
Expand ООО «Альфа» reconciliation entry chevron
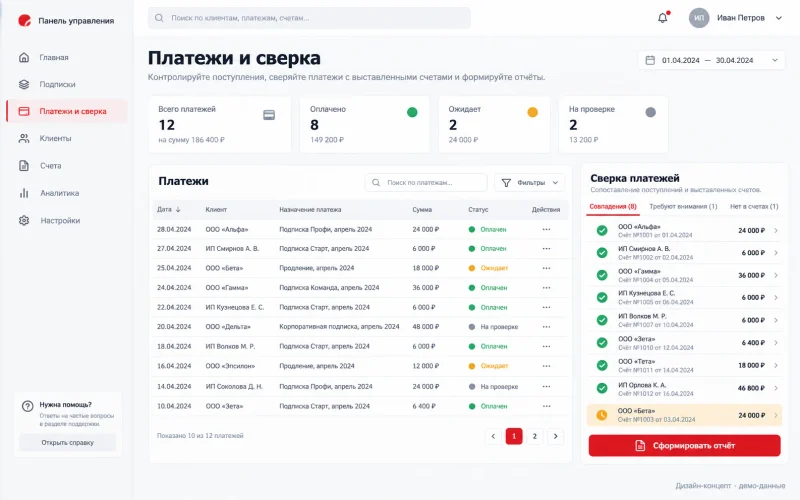pos(776,231)
